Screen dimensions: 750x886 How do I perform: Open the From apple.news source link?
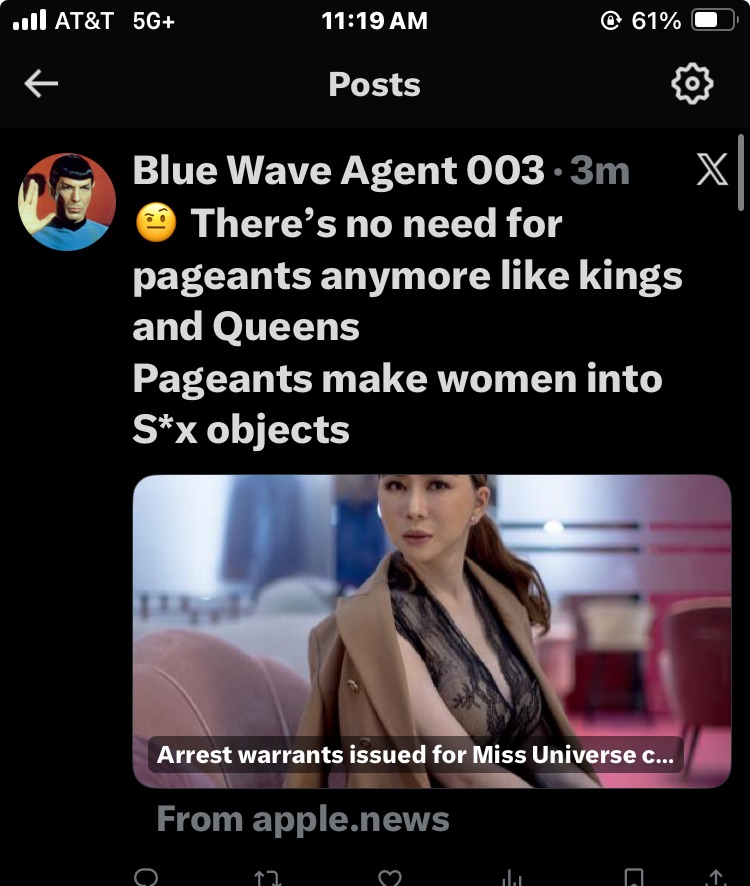[303, 819]
